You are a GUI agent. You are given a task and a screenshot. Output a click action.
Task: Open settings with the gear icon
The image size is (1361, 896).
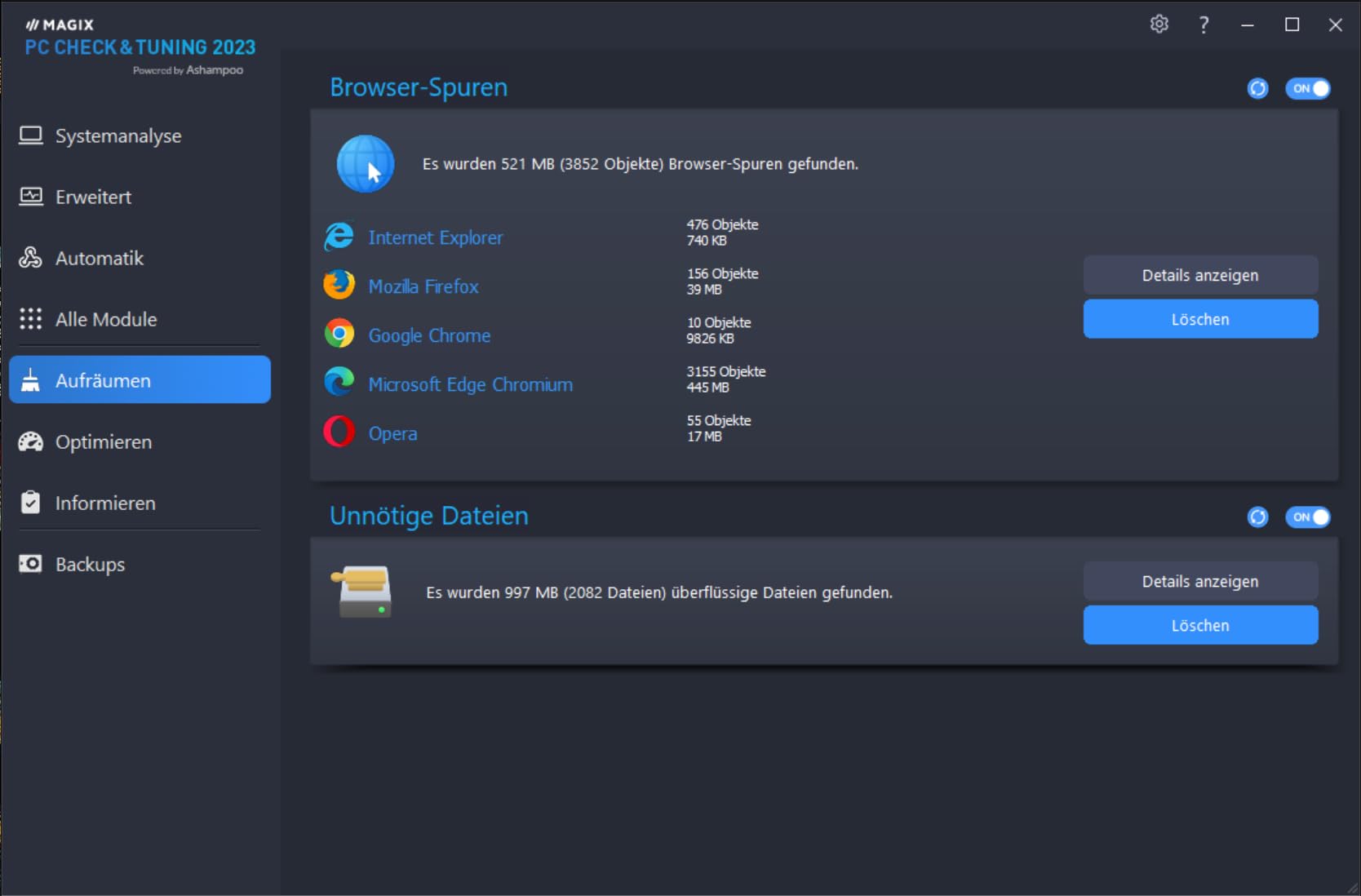click(x=1159, y=24)
